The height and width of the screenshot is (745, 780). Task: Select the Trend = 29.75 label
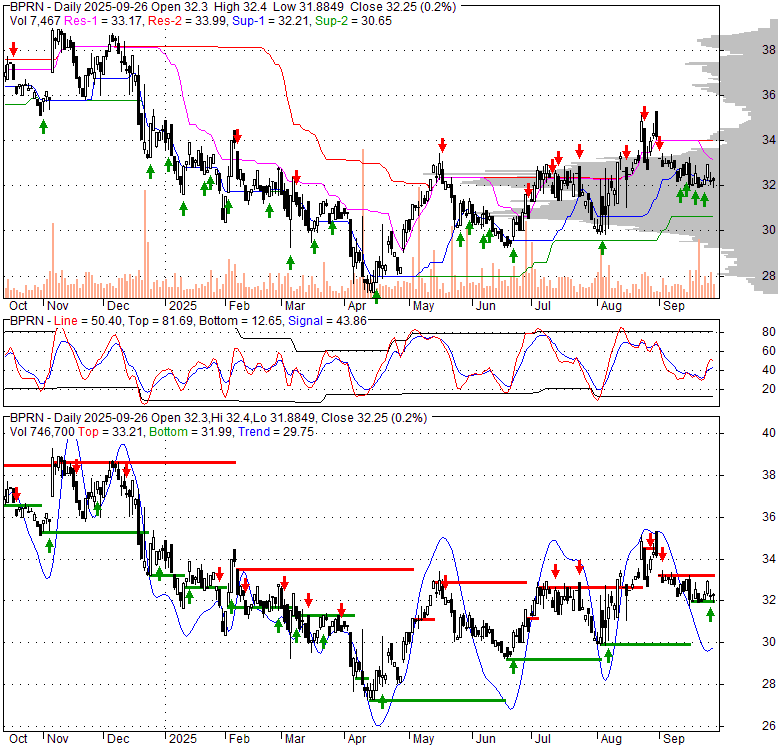[x=276, y=432]
